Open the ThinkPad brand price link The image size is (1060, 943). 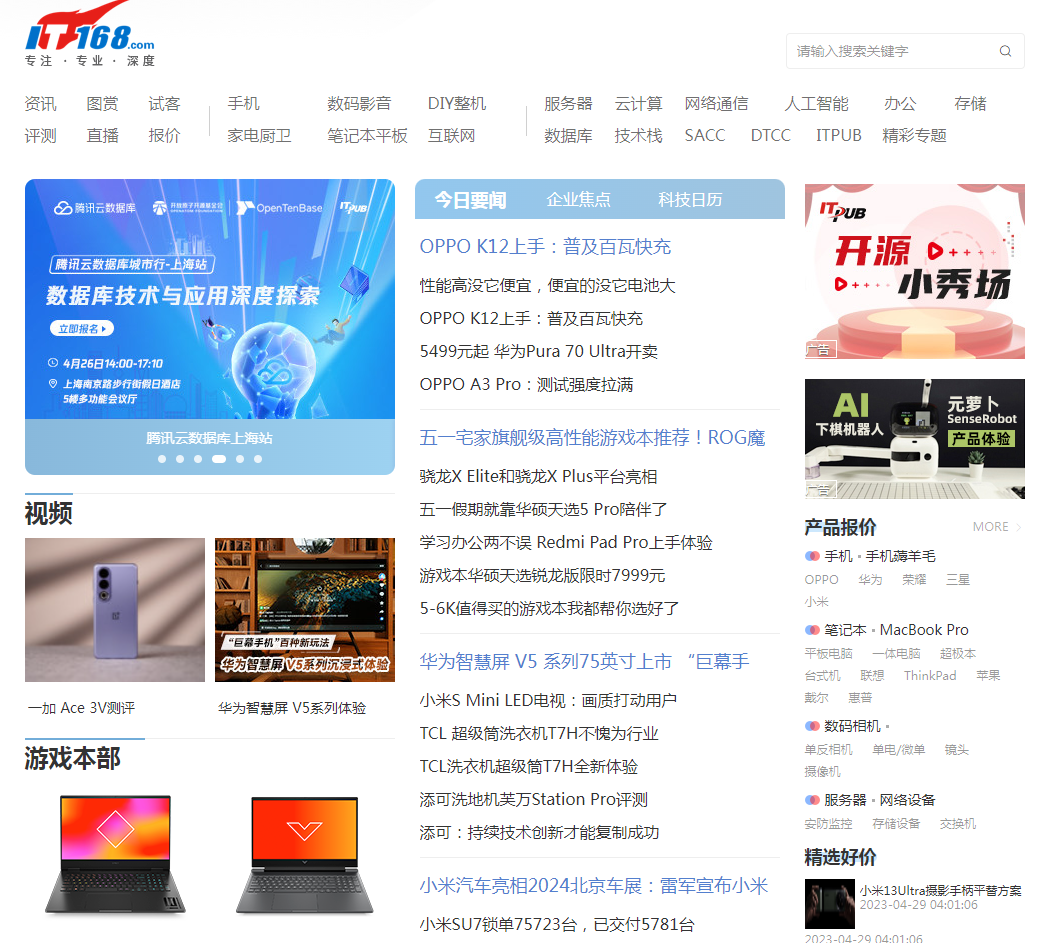point(930,675)
